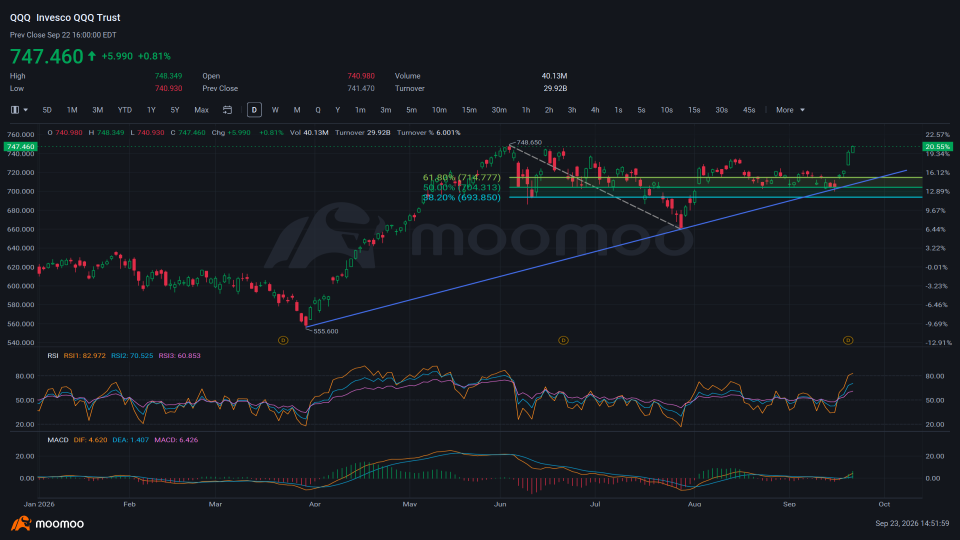Click the header High value 748.349
This screenshot has height=540, width=960.
(168, 76)
